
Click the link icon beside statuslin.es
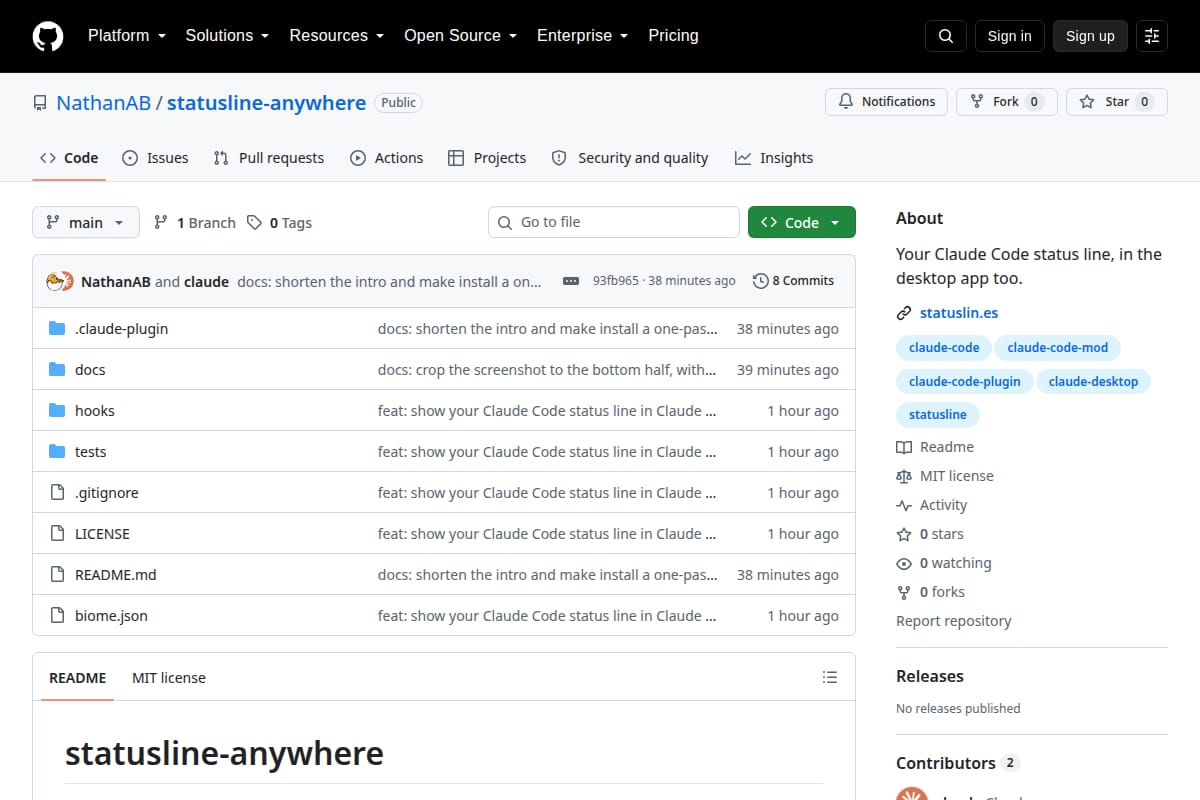click(904, 313)
